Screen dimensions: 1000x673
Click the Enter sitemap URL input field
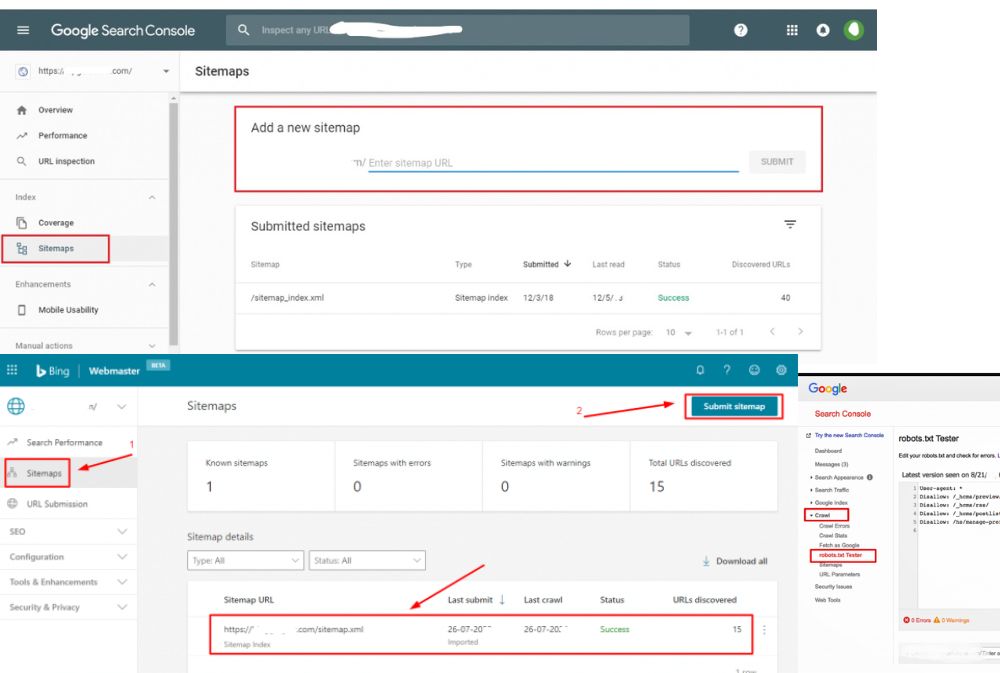tap(500, 162)
